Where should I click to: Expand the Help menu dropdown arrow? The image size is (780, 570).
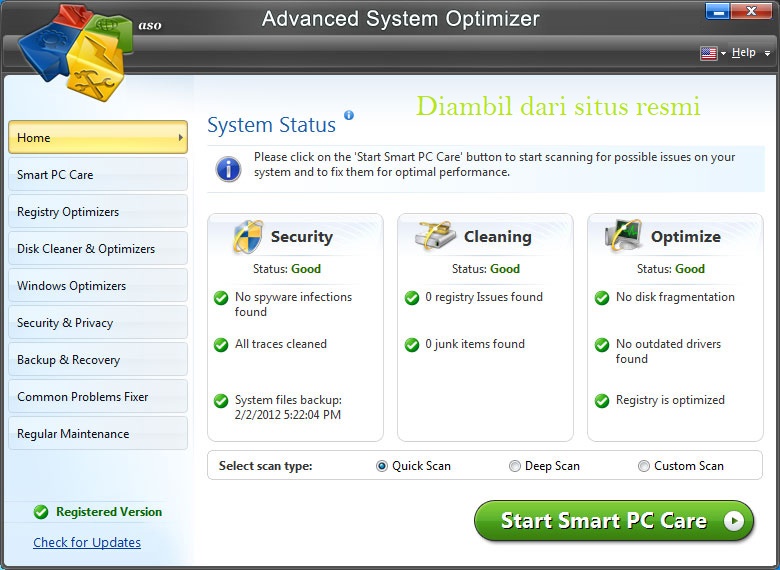(x=768, y=53)
